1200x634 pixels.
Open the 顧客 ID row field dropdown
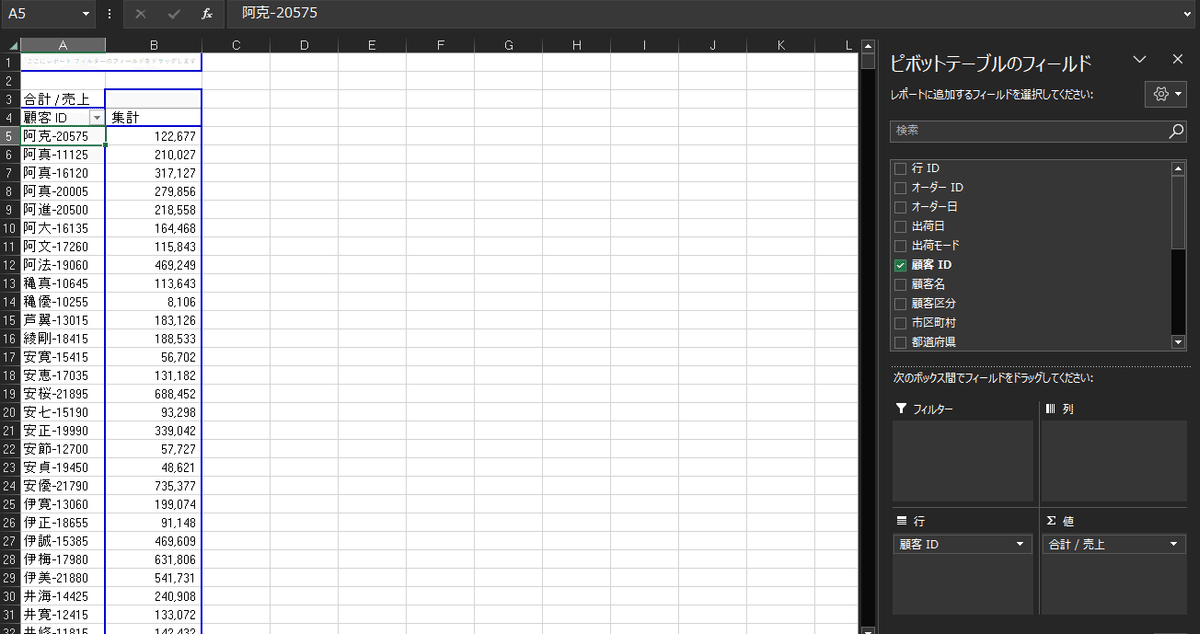coord(1020,544)
